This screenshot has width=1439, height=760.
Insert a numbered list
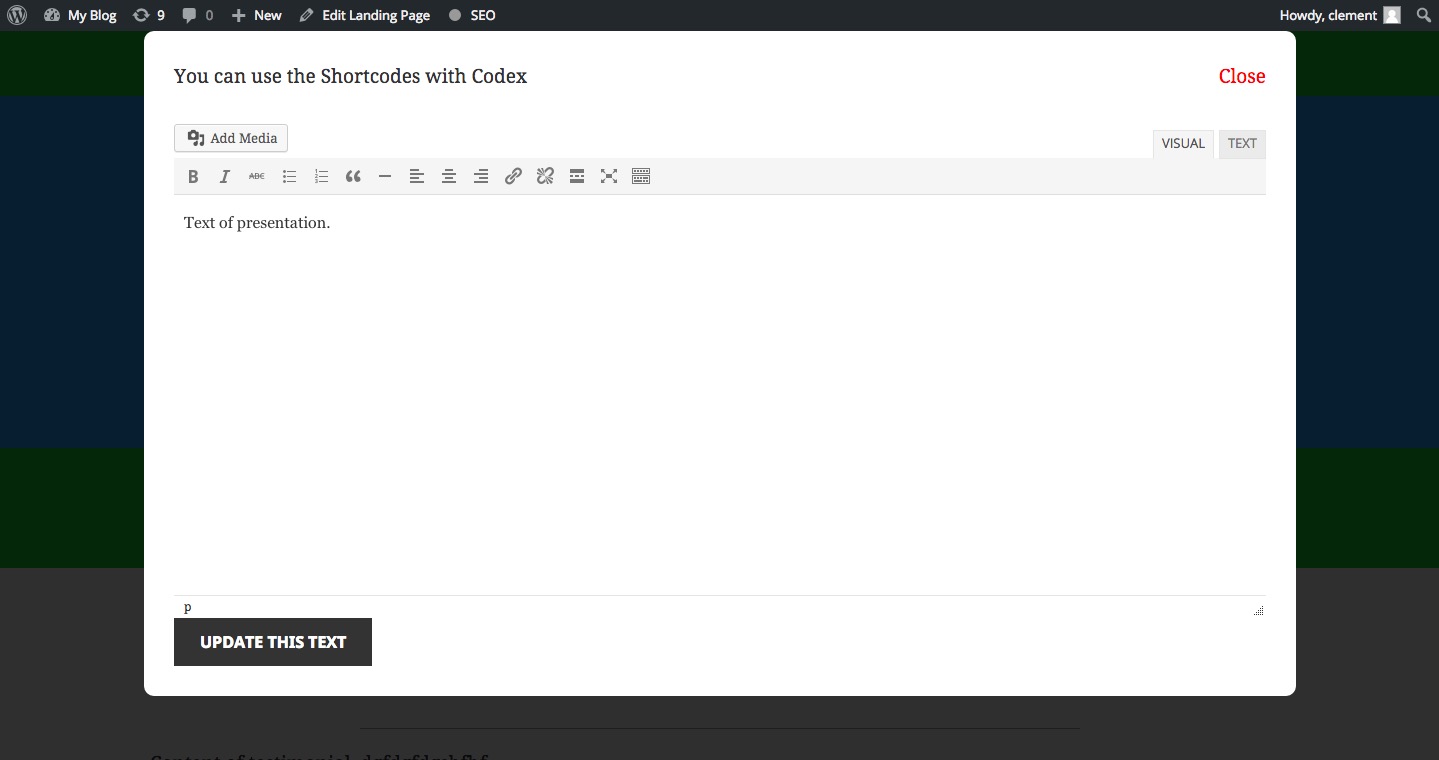coord(321,176)
